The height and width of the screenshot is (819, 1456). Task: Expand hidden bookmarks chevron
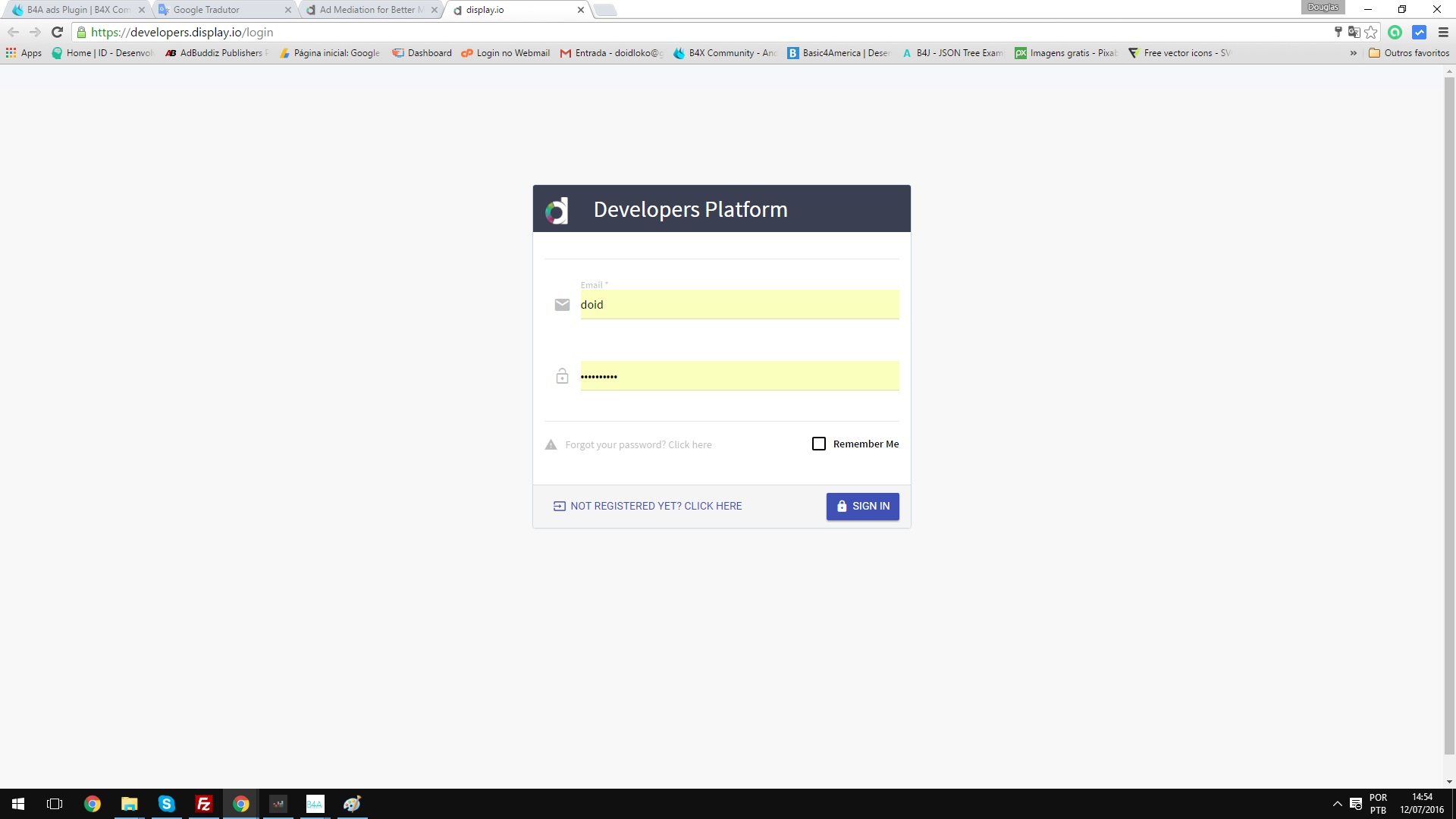coord(1353,53)
